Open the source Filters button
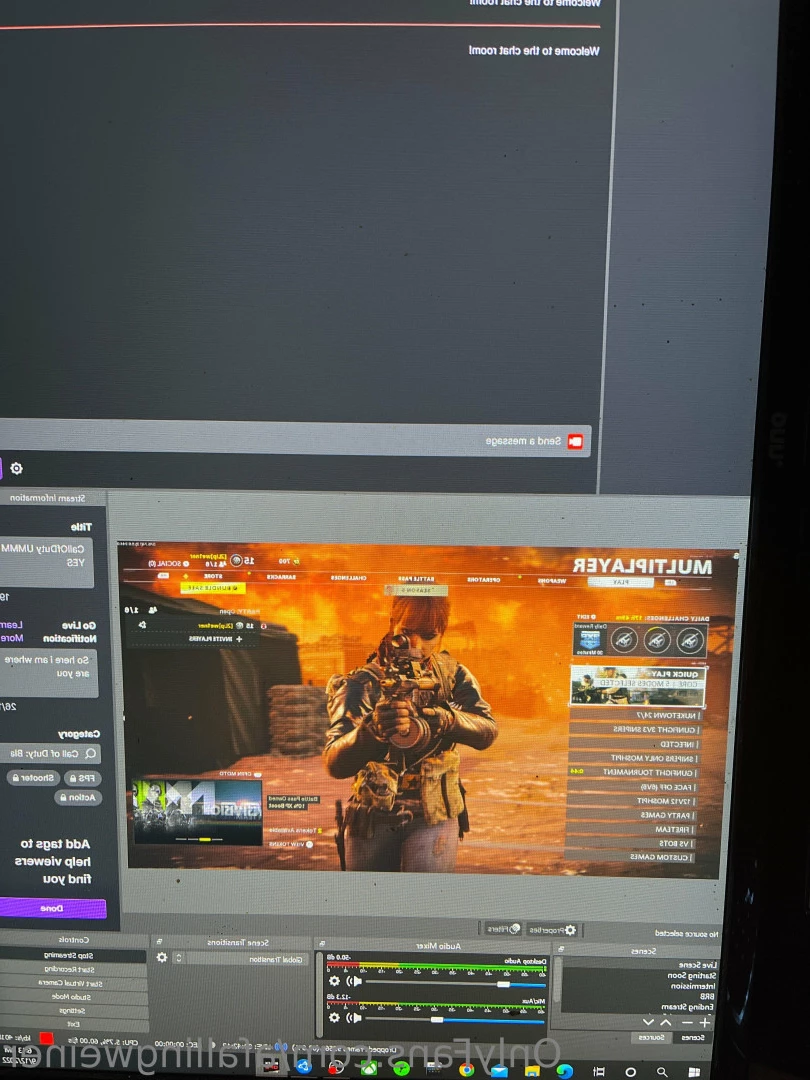The height and width of the screenshot is (1080, 810). [503, 928]
